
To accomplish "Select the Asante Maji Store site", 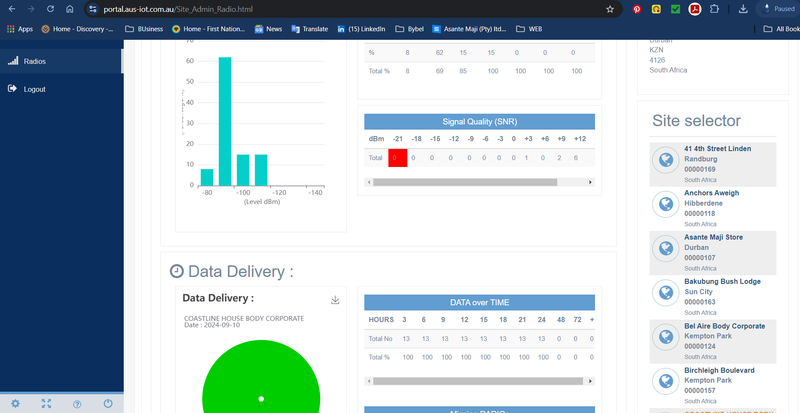I will [713, 253].
